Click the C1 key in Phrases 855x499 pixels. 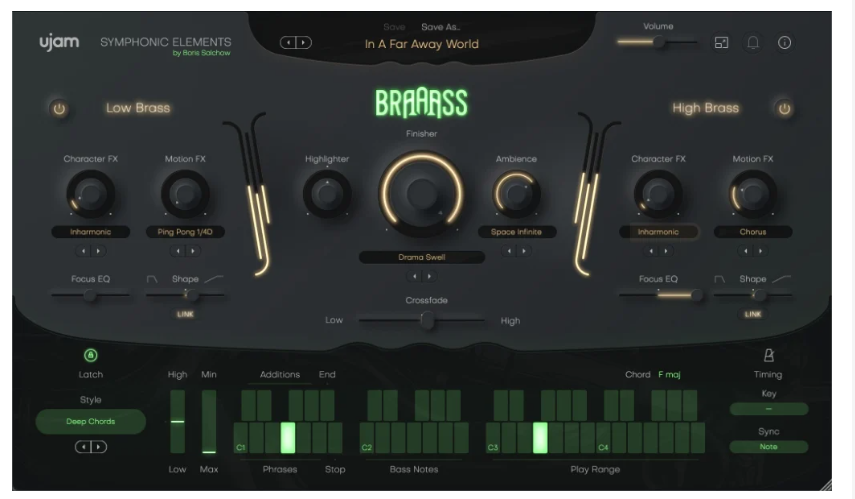[240, 438]
